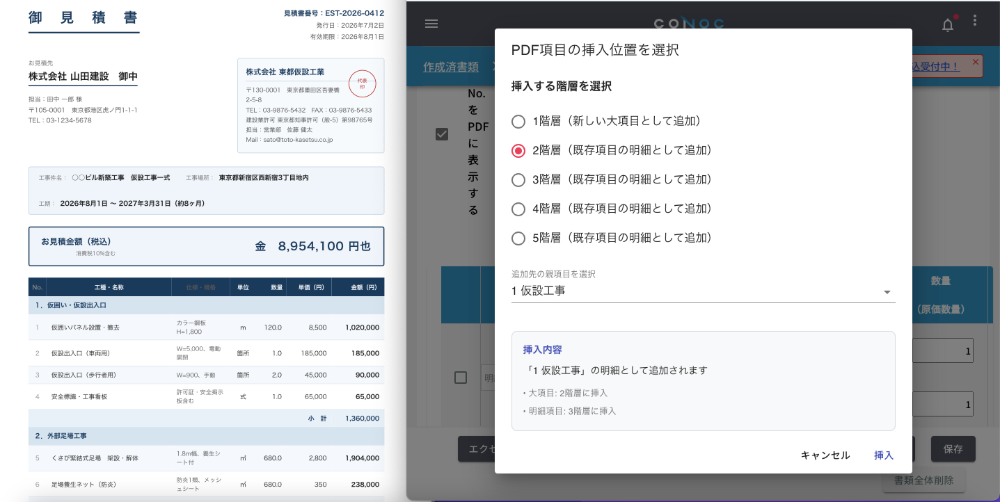Click the 工種・名称 column header

(108, 287)
